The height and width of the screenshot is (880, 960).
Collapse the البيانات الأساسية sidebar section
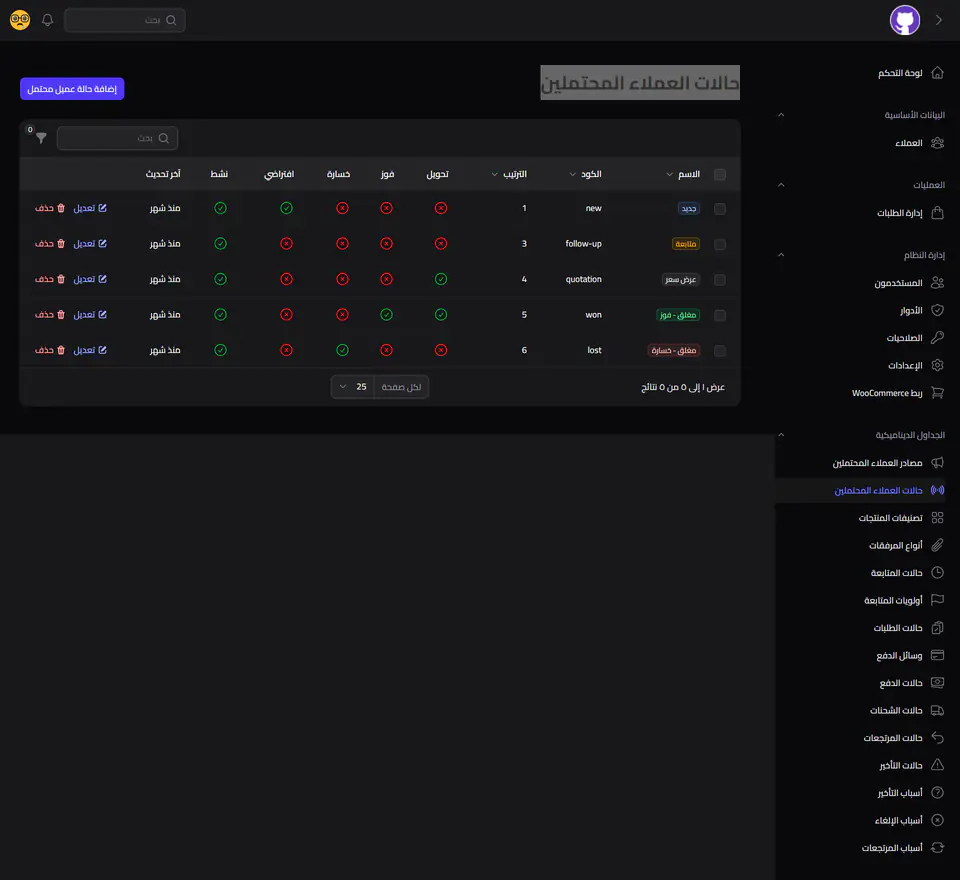[781, 115]
